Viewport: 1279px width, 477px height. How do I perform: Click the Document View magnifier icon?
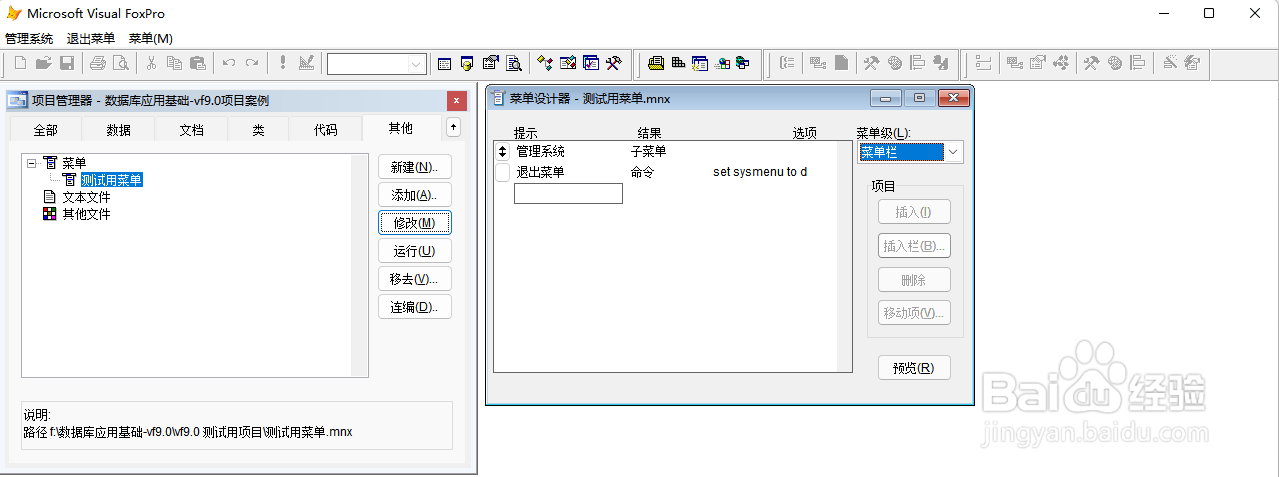click(x=514, y=63)
